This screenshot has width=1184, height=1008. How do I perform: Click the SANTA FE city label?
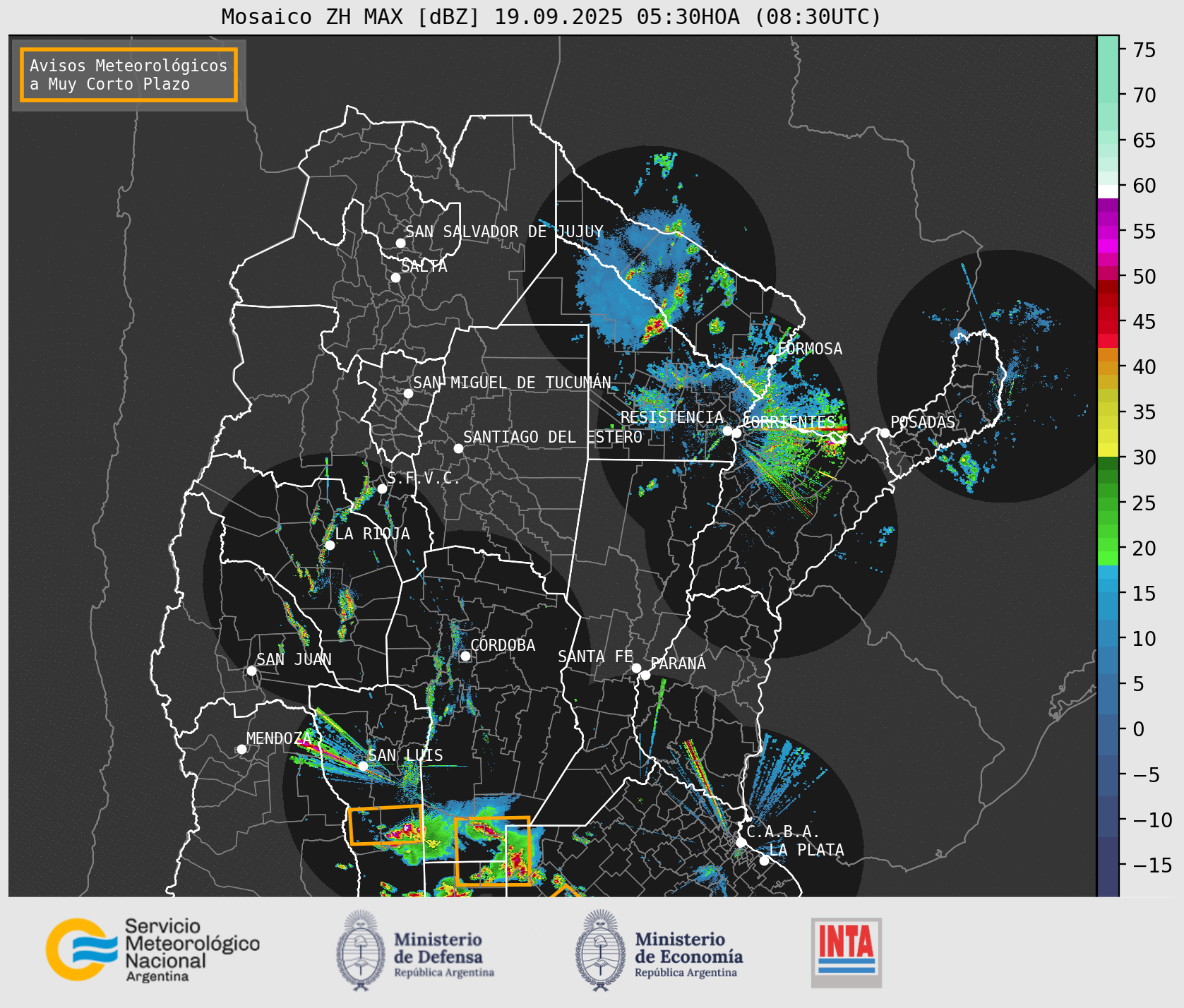(x=595, y=656)
